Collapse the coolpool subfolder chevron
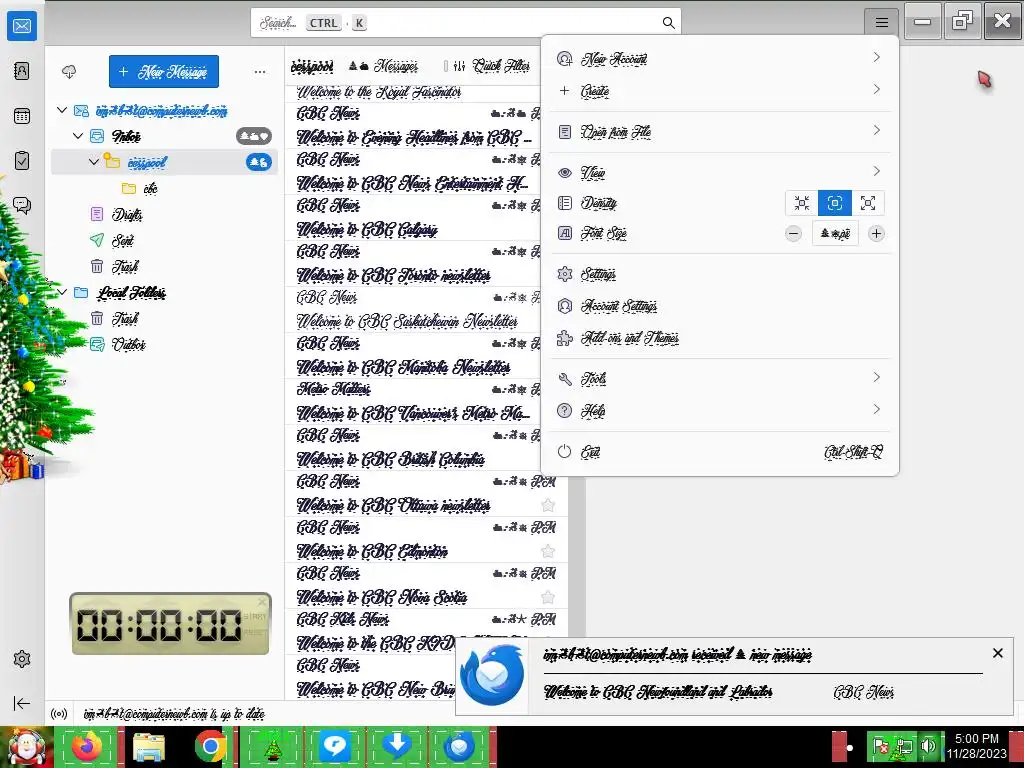Screen dimensions: 1024x768 93,161
